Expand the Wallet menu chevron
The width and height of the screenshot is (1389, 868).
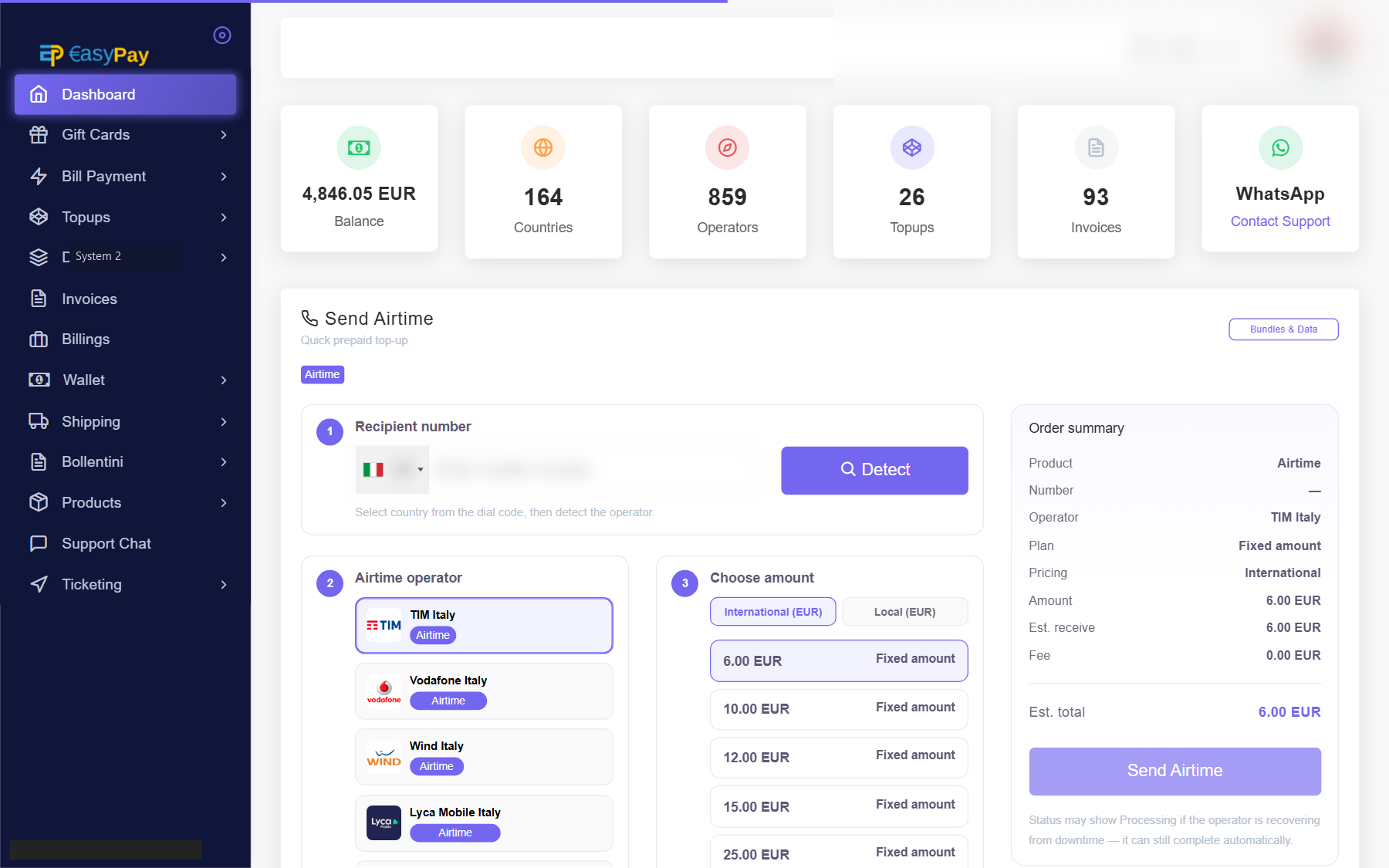click(x=224, y=380)
